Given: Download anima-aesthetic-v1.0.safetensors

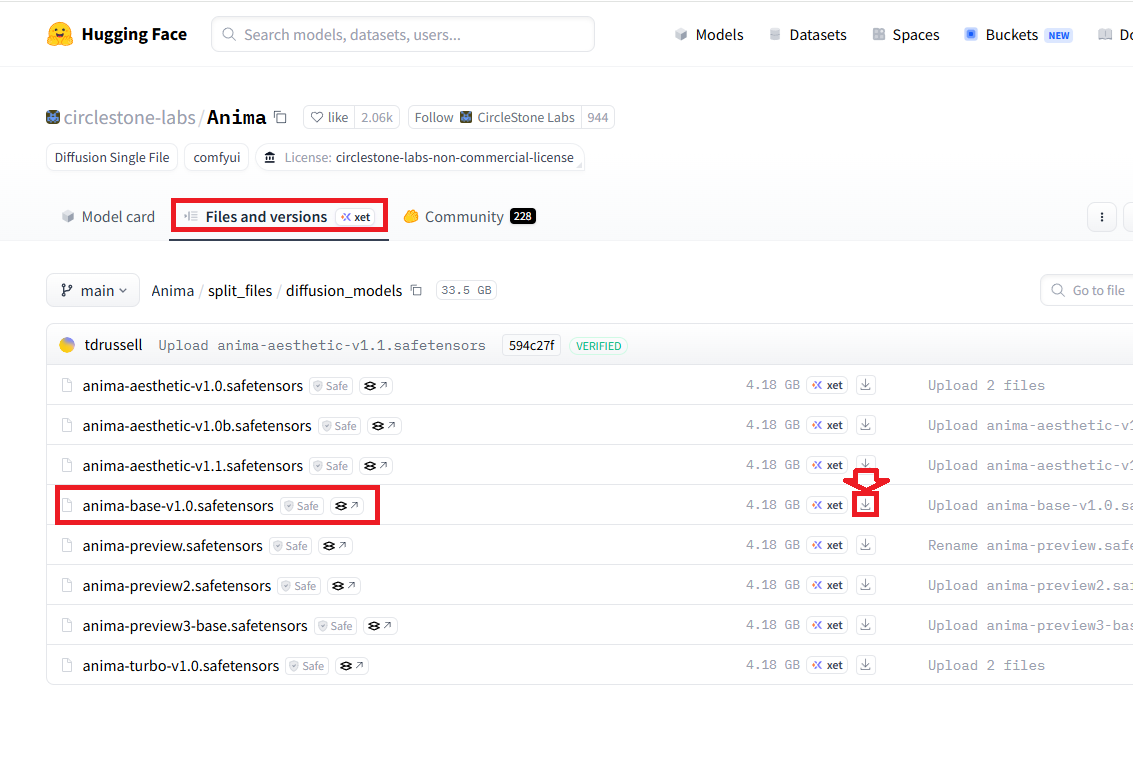Looking at the screenshot, I should (x=866, y=385).
